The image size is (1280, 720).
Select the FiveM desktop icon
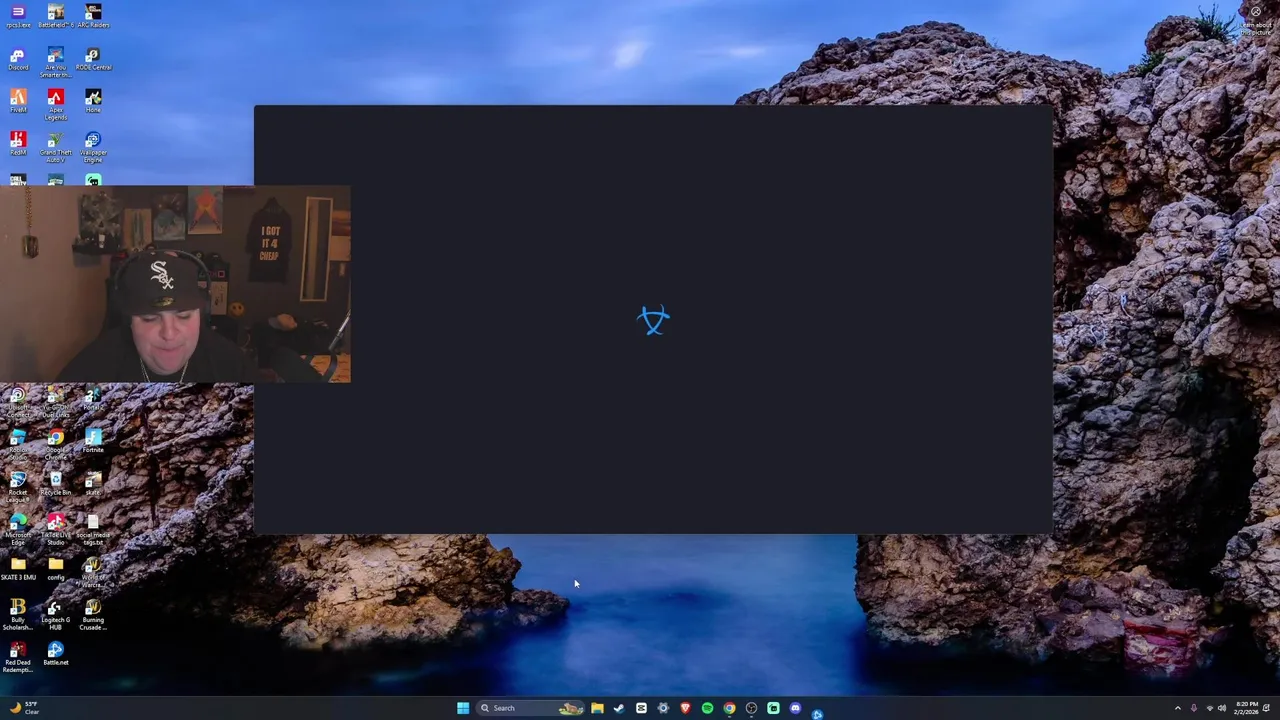18,101
